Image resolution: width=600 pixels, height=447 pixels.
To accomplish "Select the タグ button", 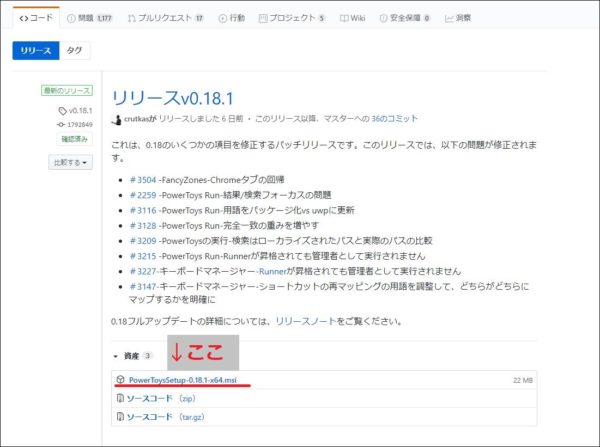I will (75, 51).
